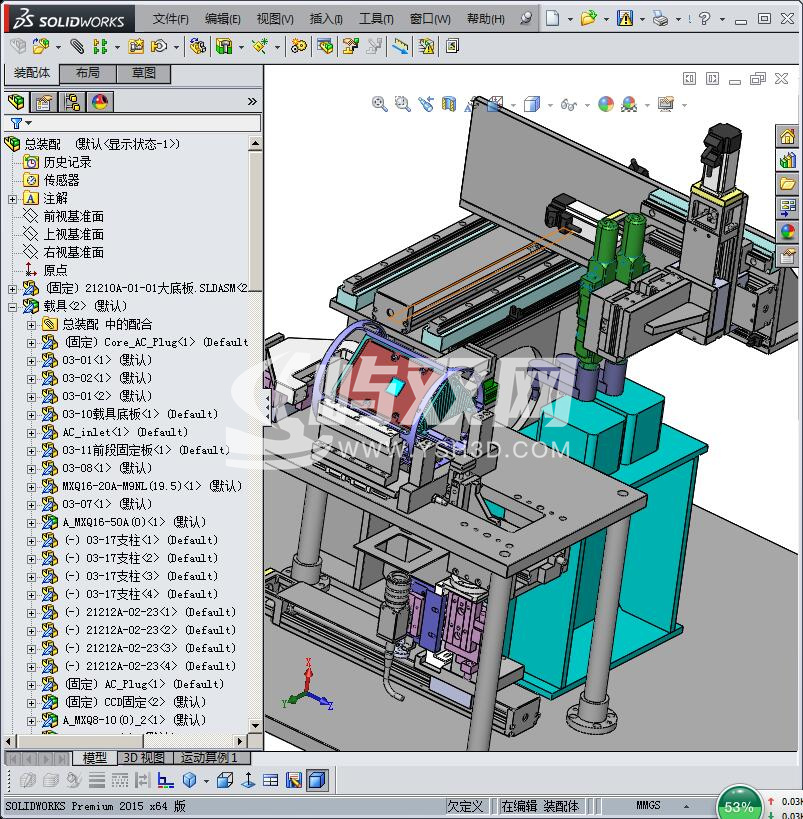Collapse the 载具<2> tree node
This screenshot has width=803, height=819.
point(13,307)
